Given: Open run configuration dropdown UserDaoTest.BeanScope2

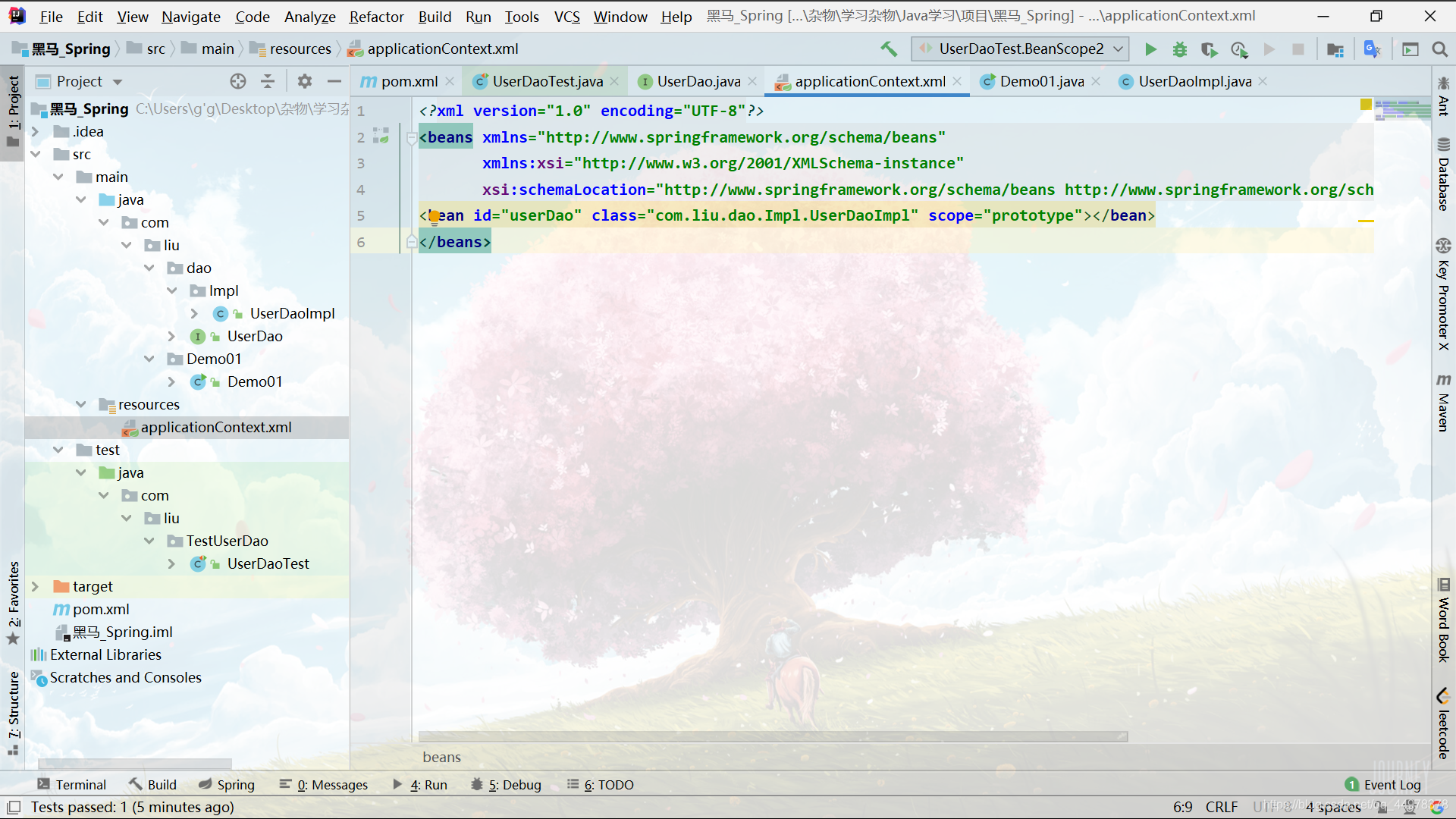Looking at the screenshot, I should (1020, 49).
